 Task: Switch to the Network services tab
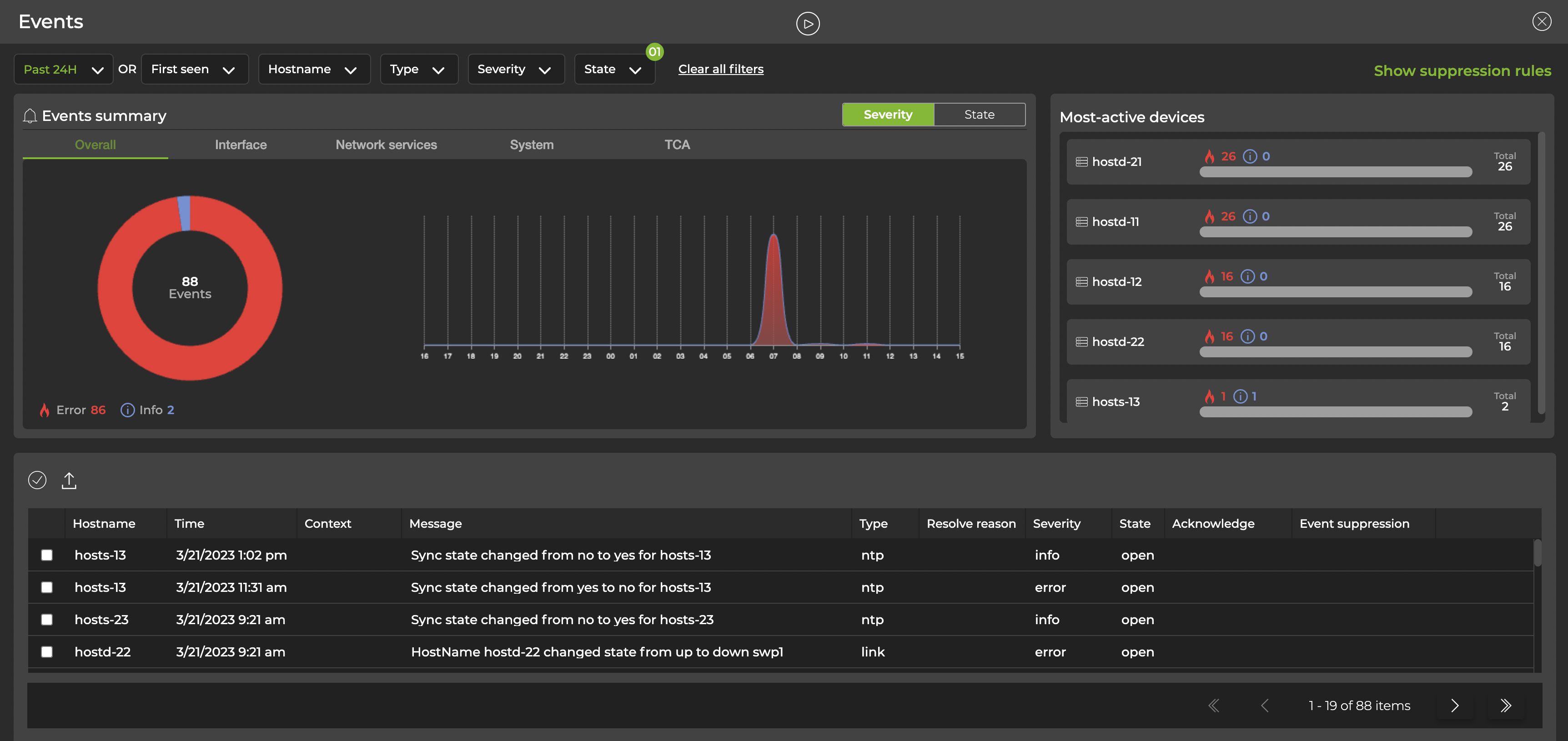click(386, 145)
